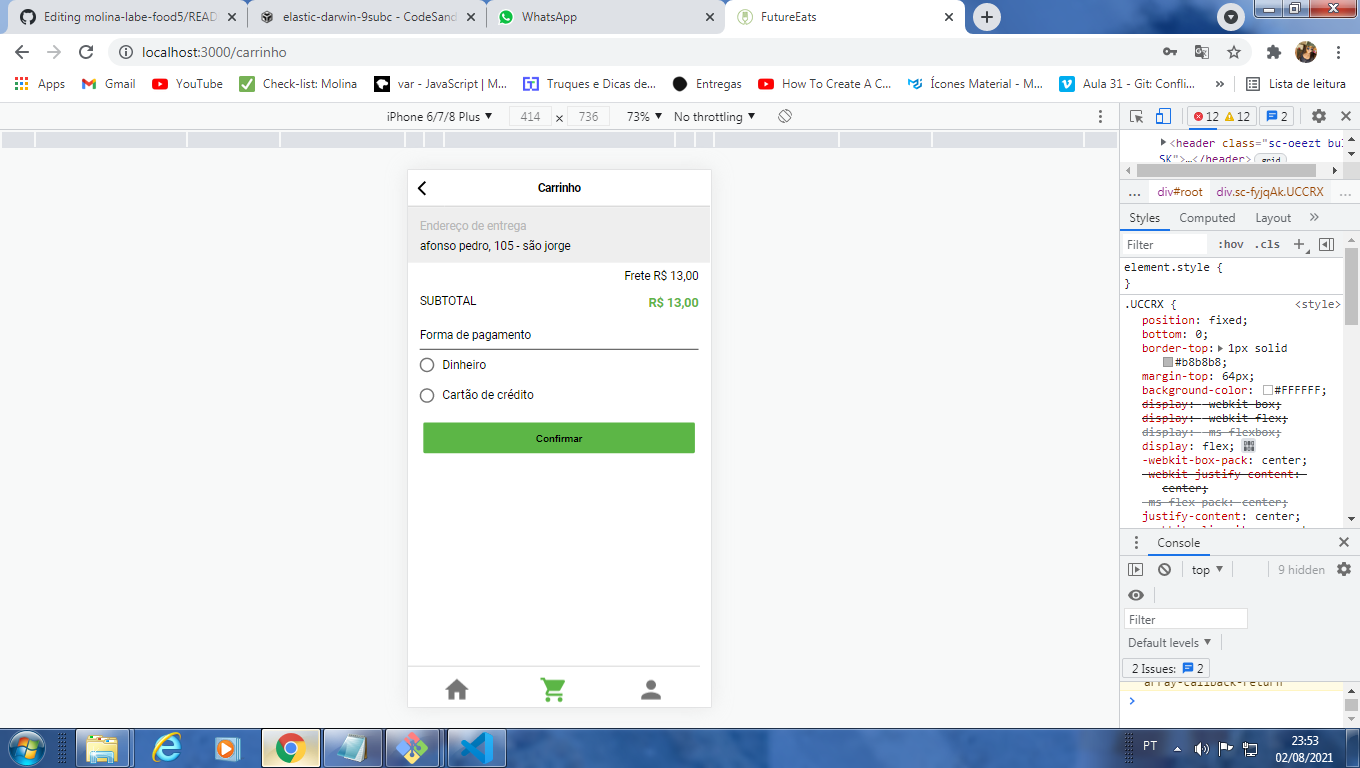The width and height of the screenshot is (1360, 768).
Task: Toggle the :hov pseudo-class pane in Styles
Action: tap(1229, 243)
